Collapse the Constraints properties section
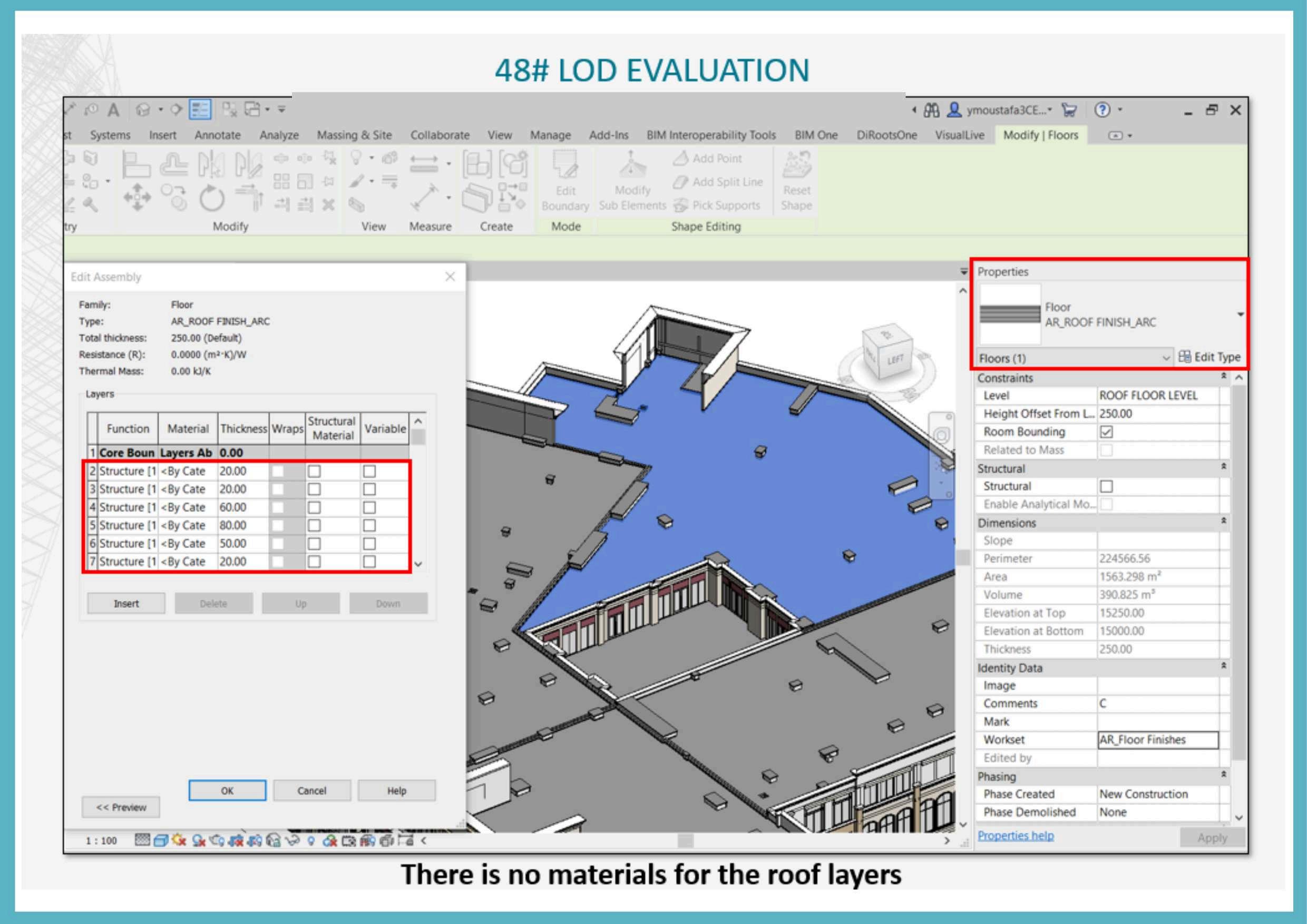The image size is (1307, 924). pyautogui.click(x=1223, y=377)
